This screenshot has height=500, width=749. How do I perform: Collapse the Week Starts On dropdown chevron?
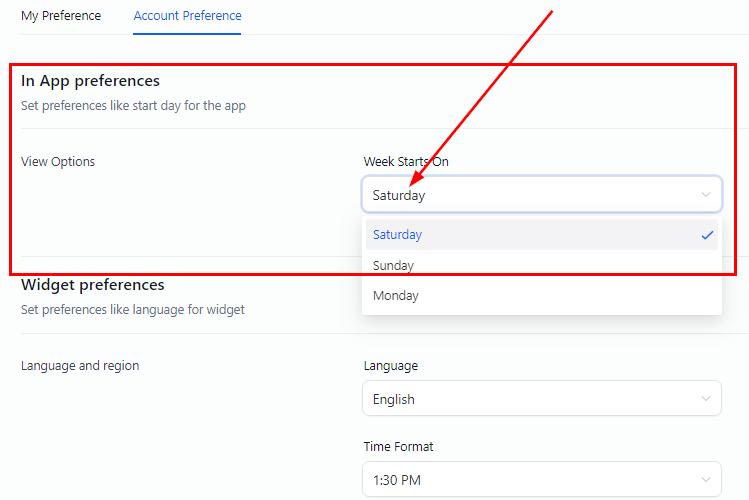pos(706,195)
